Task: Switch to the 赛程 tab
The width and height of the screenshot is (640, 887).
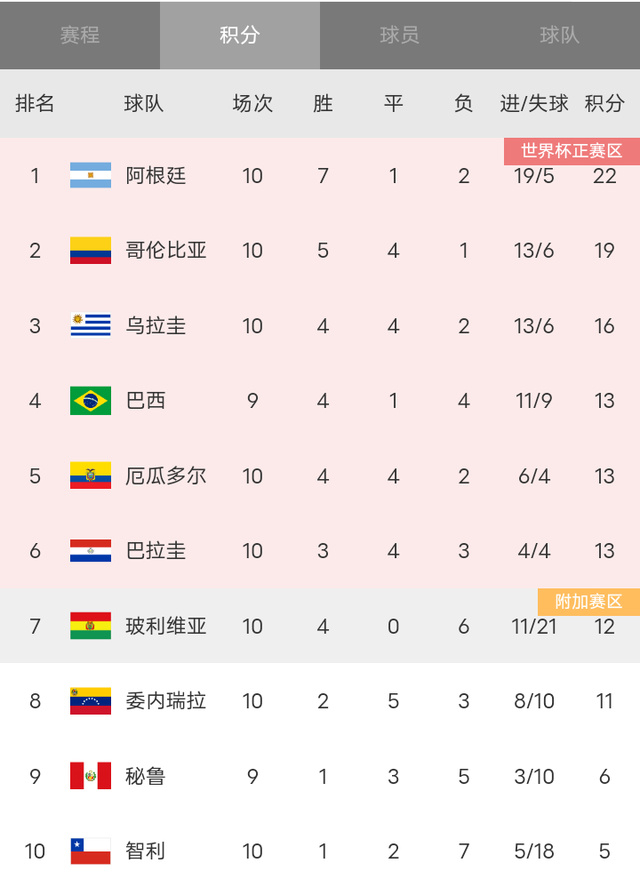Action: [x=79, y=33]
